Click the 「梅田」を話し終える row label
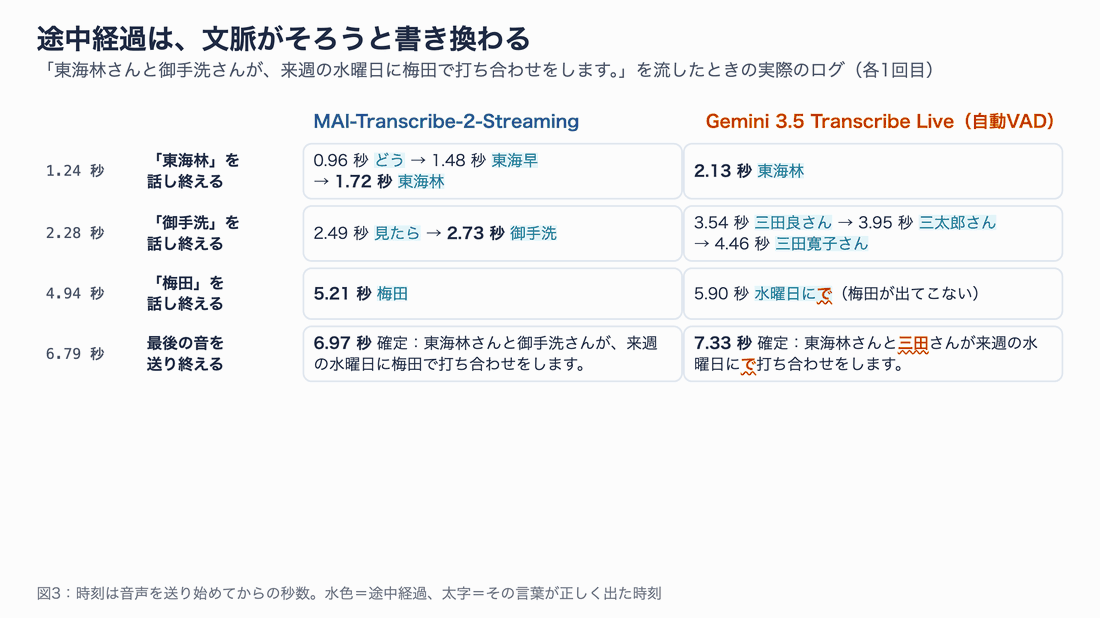The width and height of the screenshot is (1100, 618). [x=185, y=293]
